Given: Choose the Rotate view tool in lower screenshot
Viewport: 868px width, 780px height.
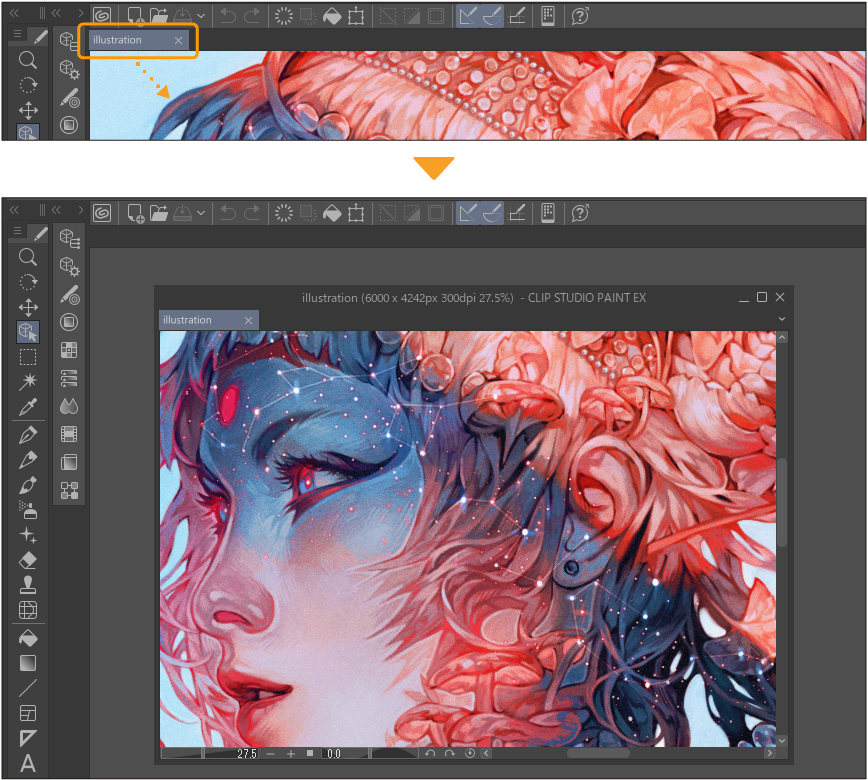Looking at the screenshot, I should [x=28, y=282].
